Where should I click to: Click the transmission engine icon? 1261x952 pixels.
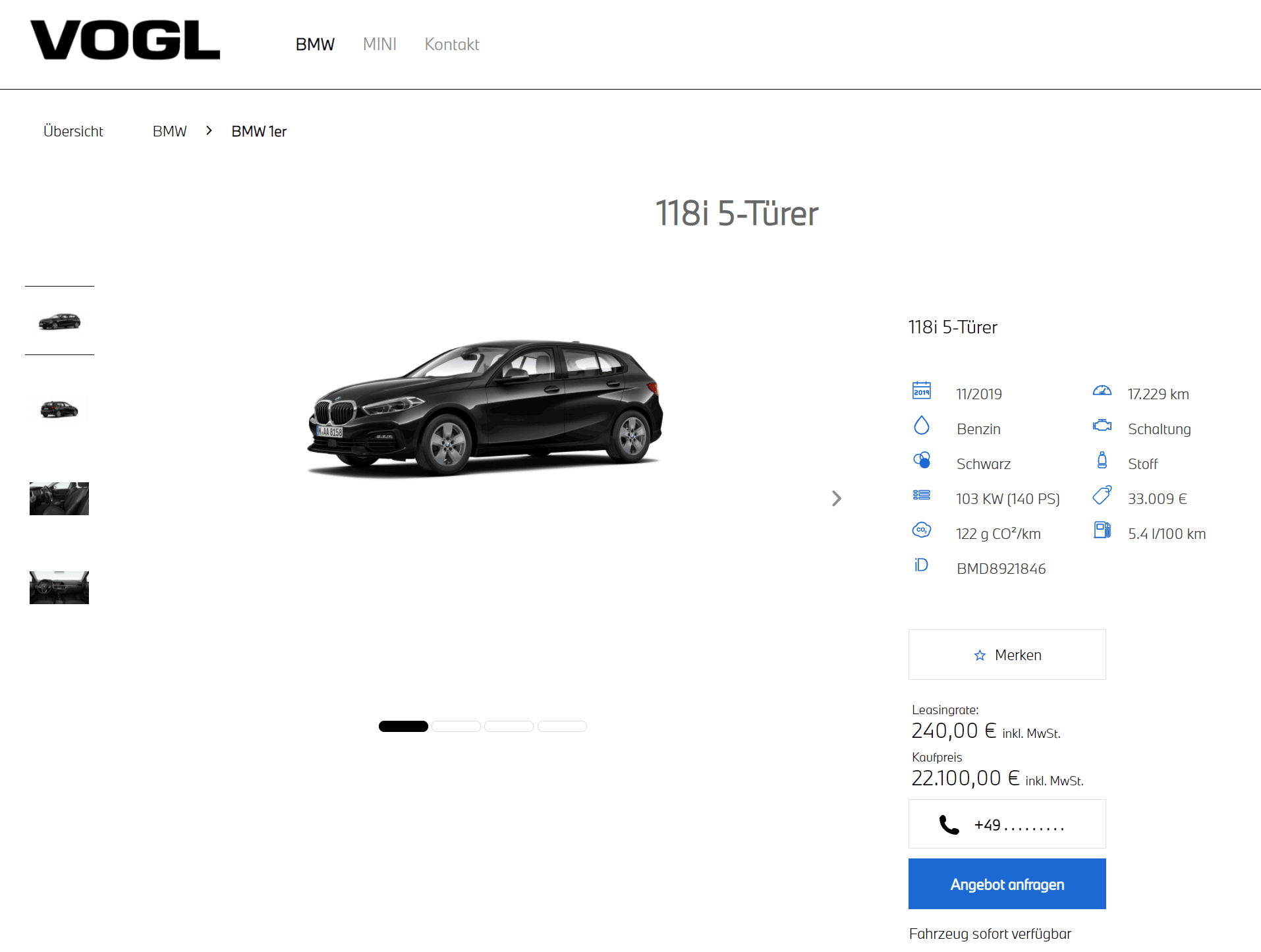(1102, 426)
